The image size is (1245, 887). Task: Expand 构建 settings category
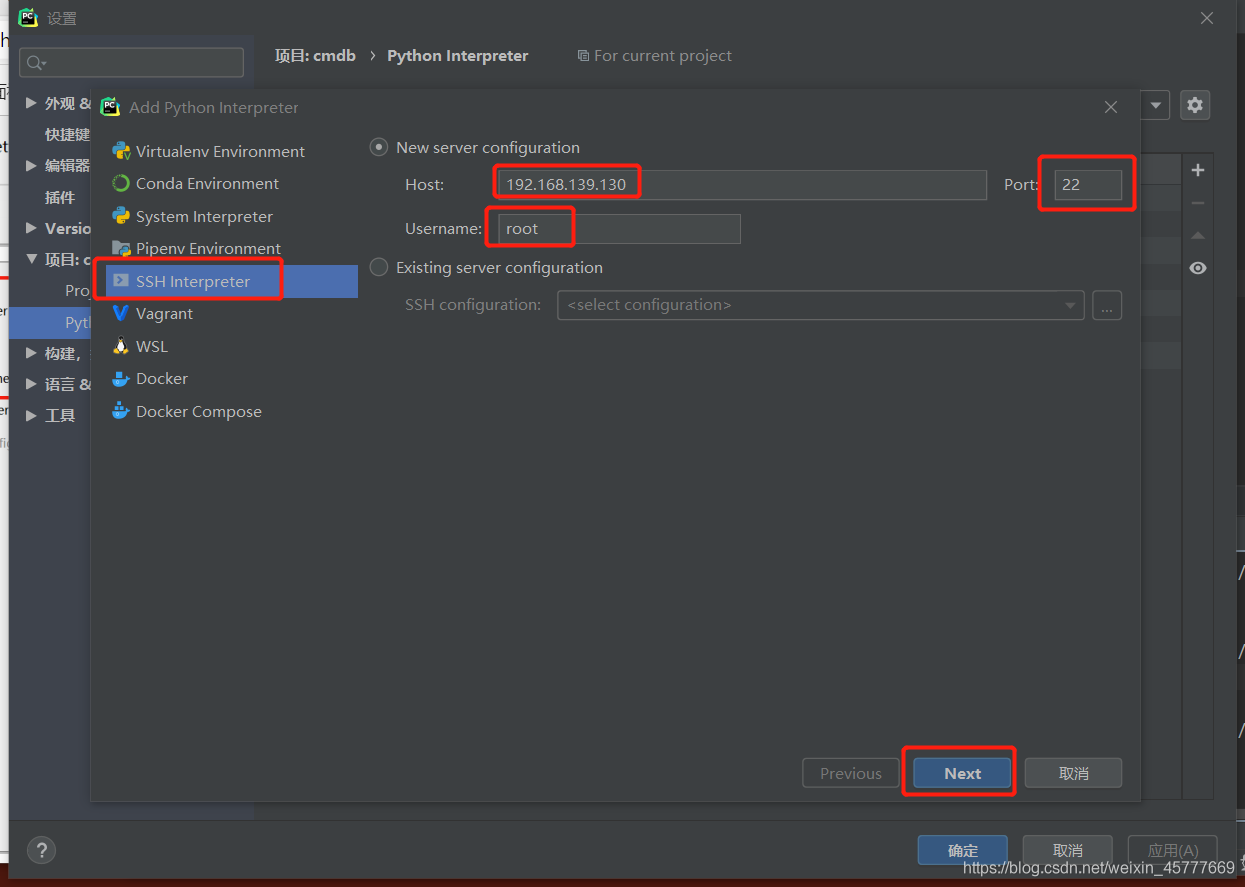tap(31, 353)
